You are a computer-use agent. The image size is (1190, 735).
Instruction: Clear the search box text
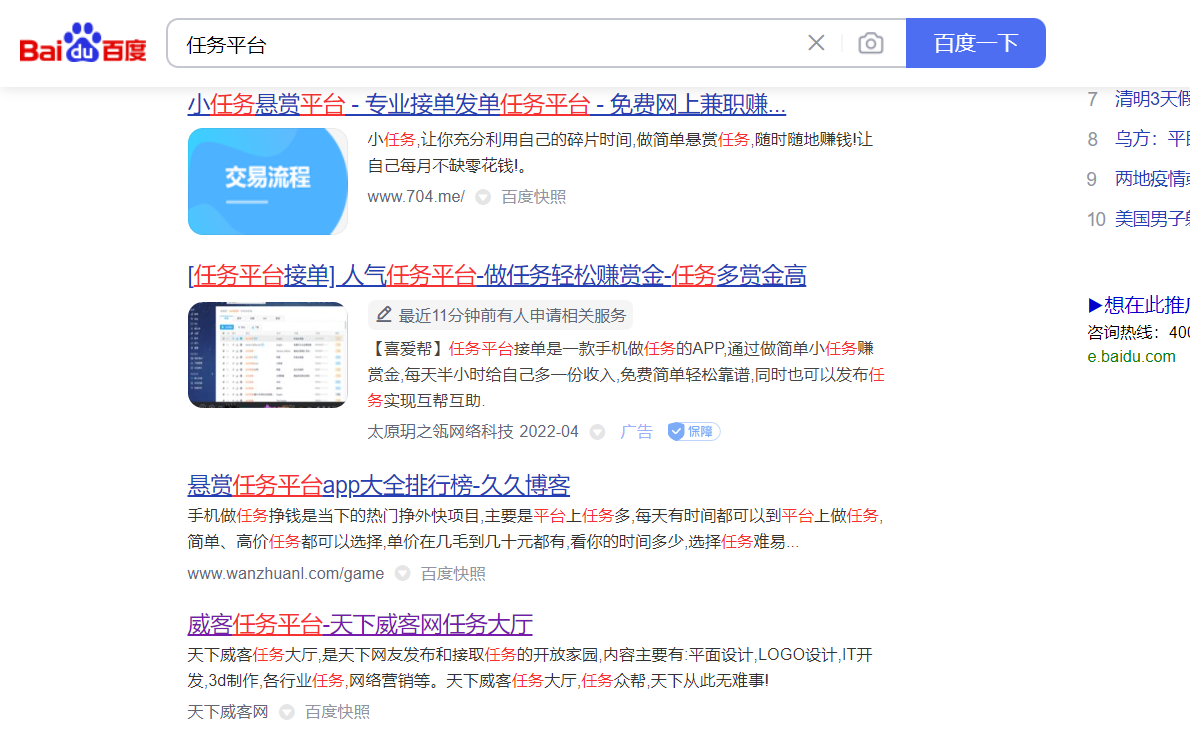816,43
